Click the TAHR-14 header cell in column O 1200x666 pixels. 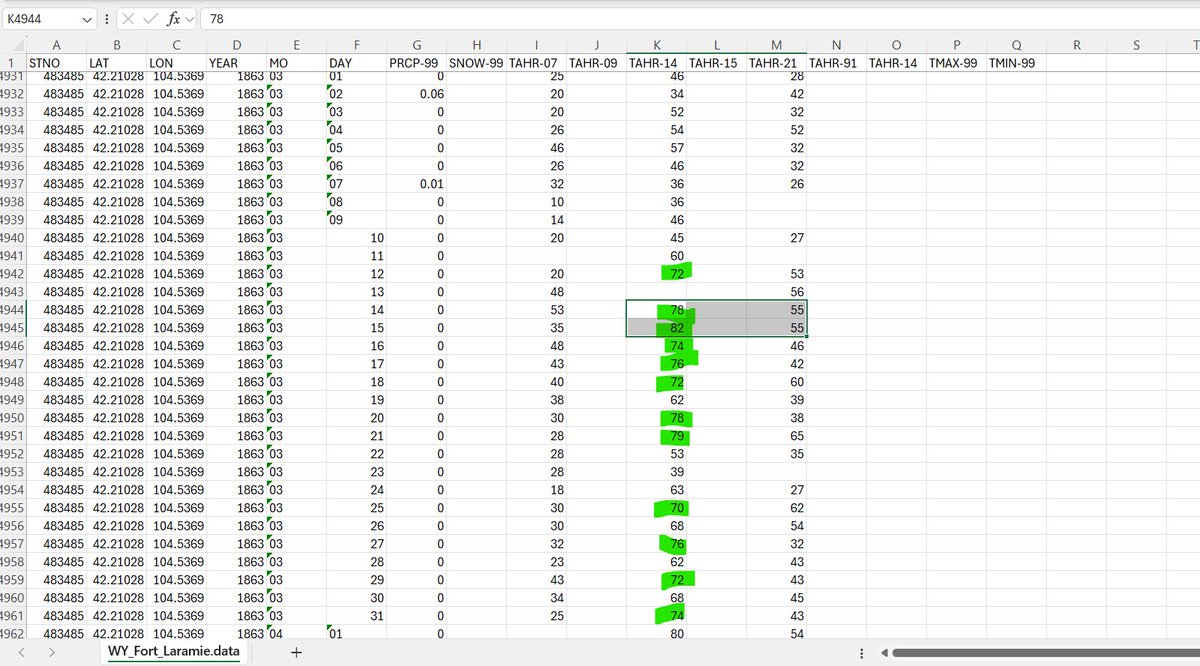point(896,63)
